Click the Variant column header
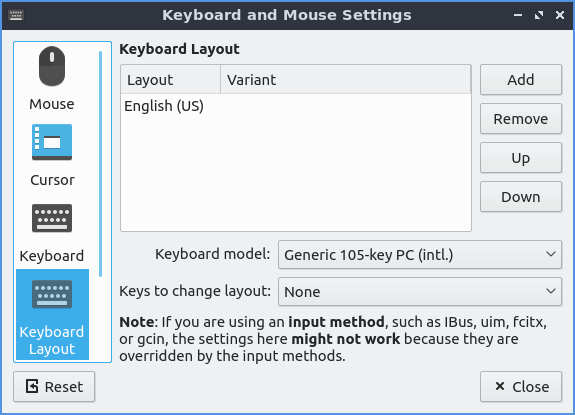This screenshot has height=415, width=575. point(345,80)
